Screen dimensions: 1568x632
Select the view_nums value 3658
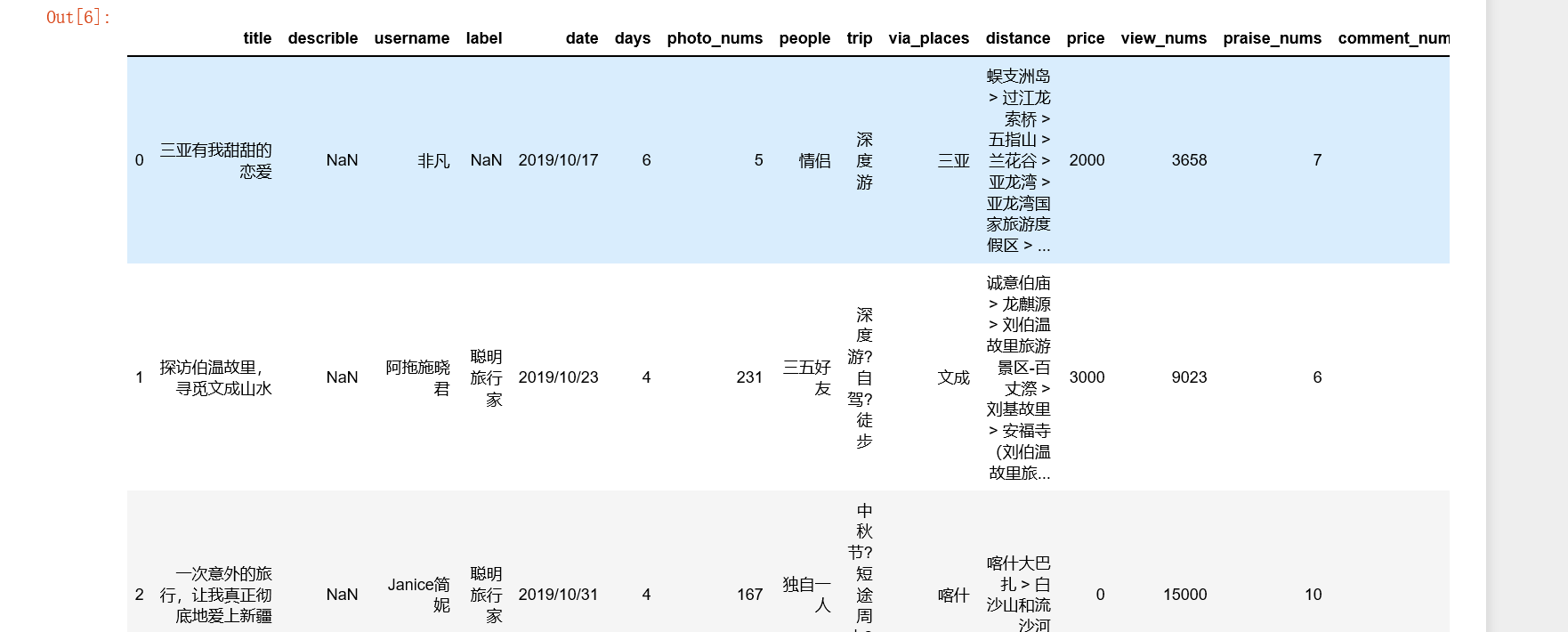pyautogui.click(x=1189, y=160)
